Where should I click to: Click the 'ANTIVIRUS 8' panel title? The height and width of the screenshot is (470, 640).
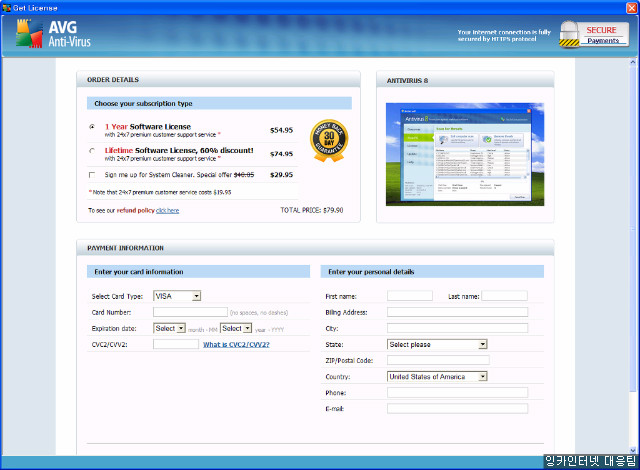click(x=407, y=81)
